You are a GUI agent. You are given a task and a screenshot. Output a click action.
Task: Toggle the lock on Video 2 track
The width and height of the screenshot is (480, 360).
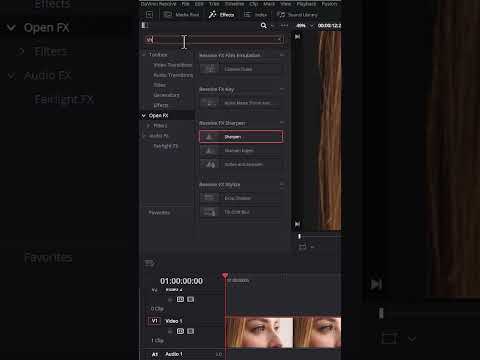170,299
